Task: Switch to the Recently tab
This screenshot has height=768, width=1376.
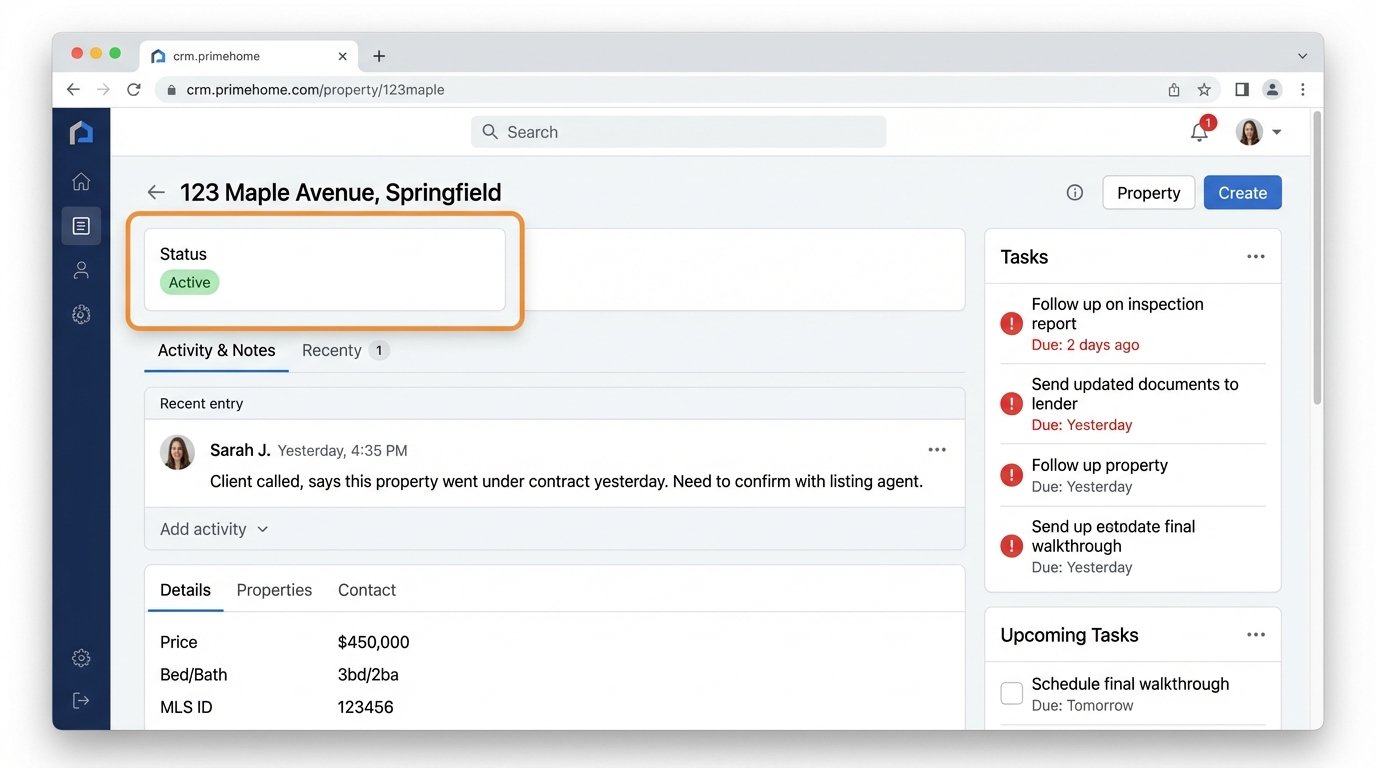Action: coord(331,350)
